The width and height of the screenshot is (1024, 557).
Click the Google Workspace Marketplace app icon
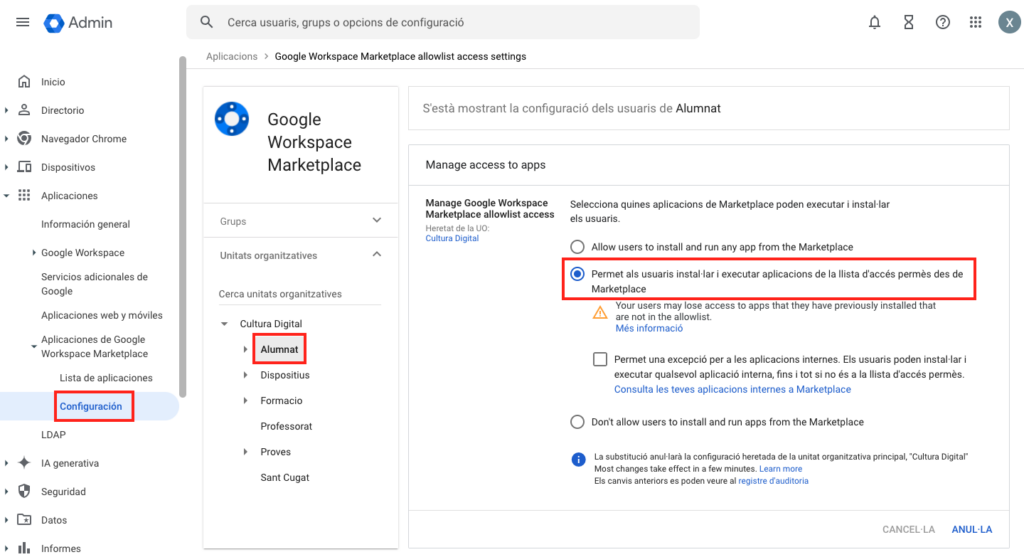[232, 120]
